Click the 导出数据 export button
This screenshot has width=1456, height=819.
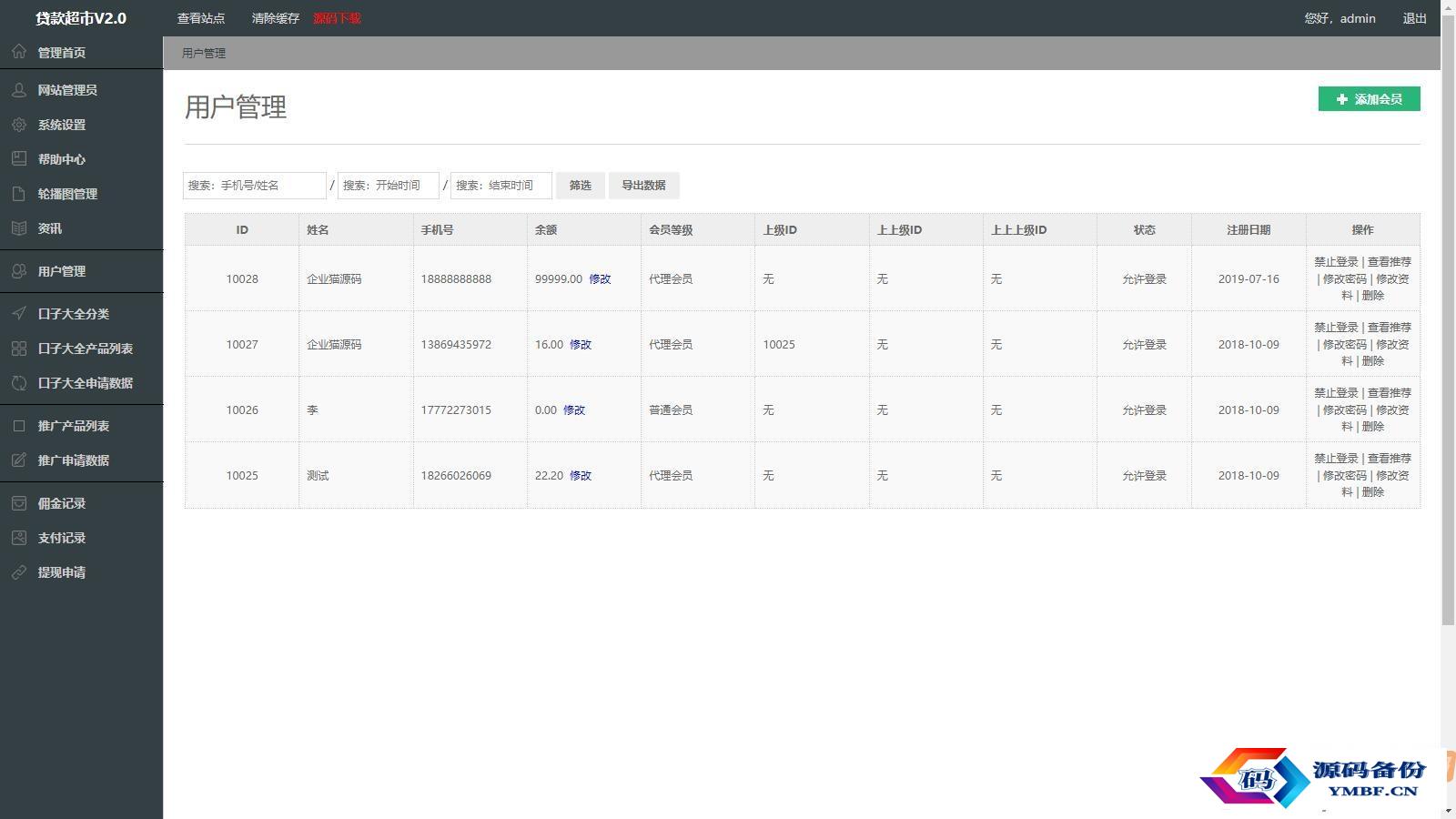644,186
